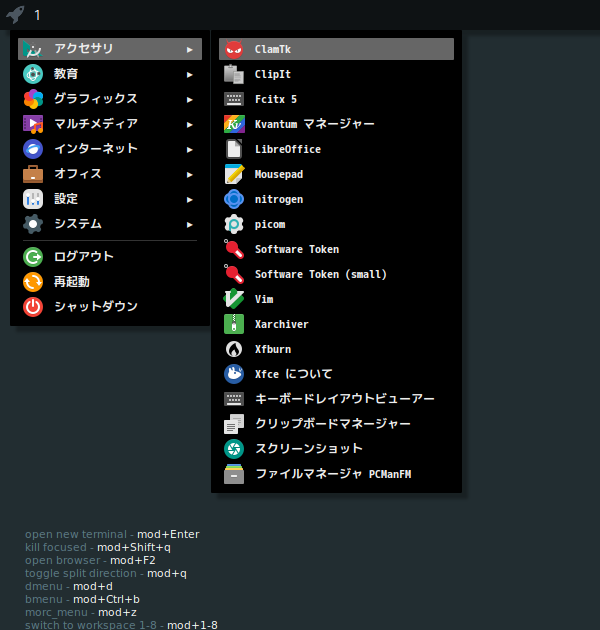Click 'dmenu - mod+d' hint text
Viewport: 600px width, 630px height.
tap(69, 586)
